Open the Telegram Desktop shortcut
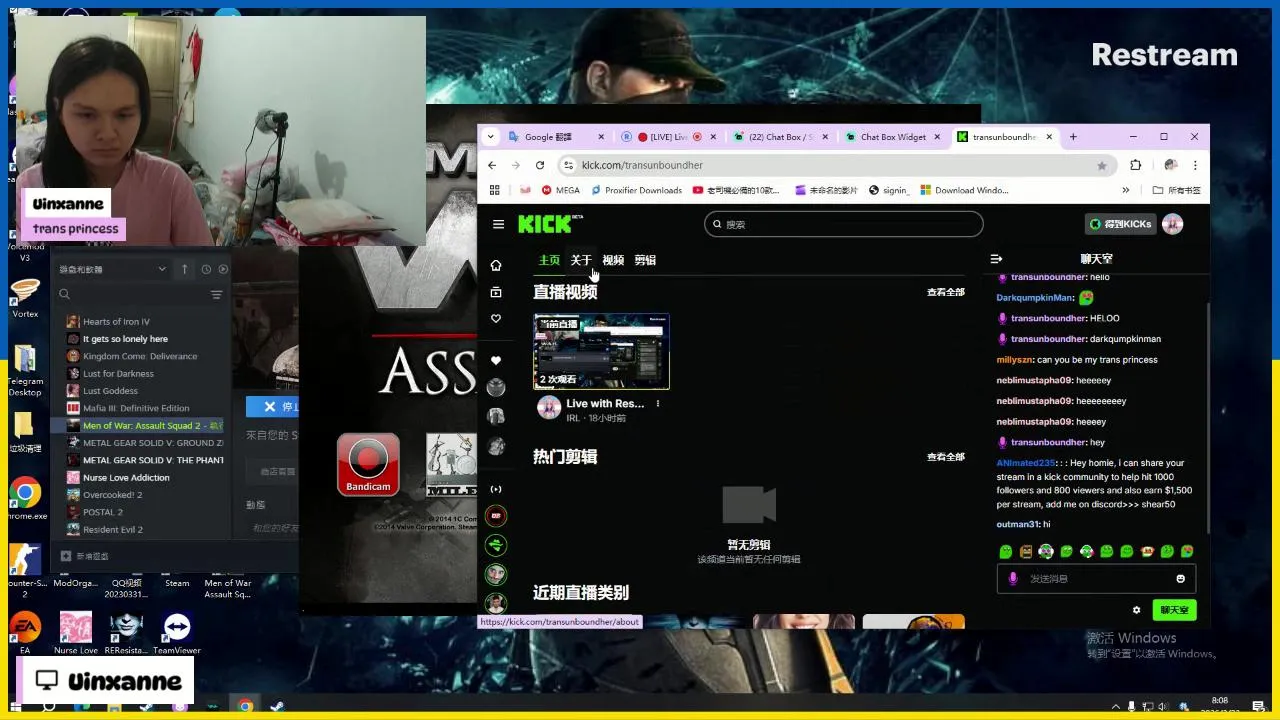 coord(25,368)
